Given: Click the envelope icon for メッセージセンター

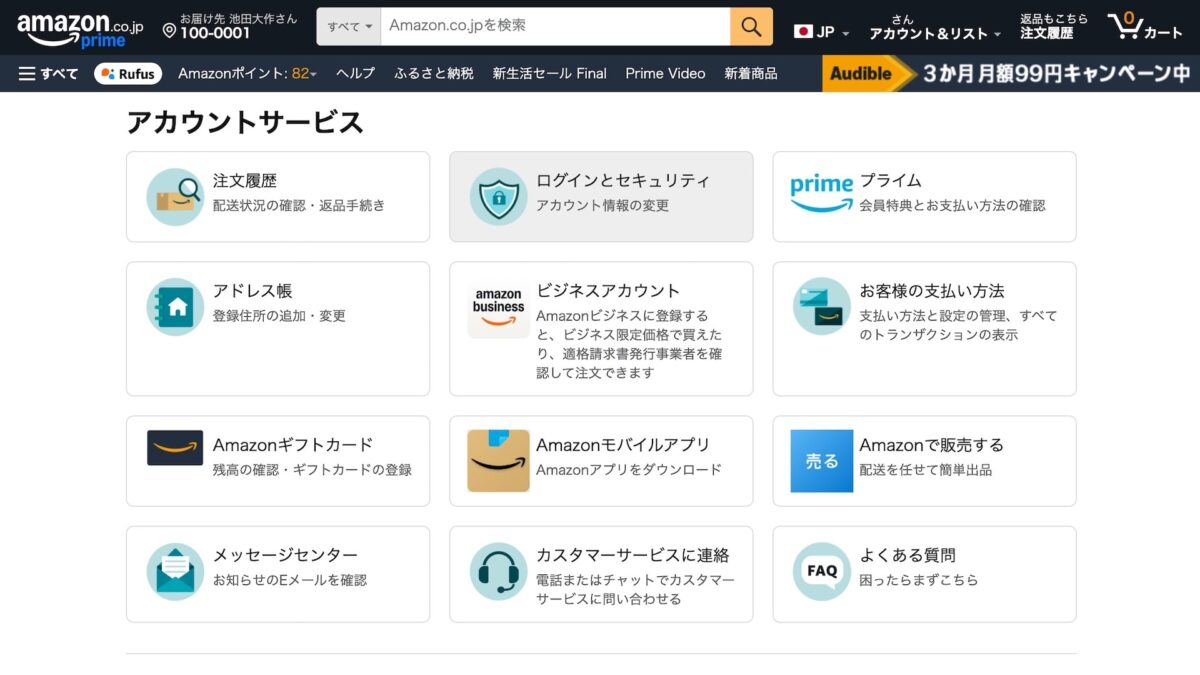Looking at the screenshot, I should pyautogui.click(x=175, y=572).
